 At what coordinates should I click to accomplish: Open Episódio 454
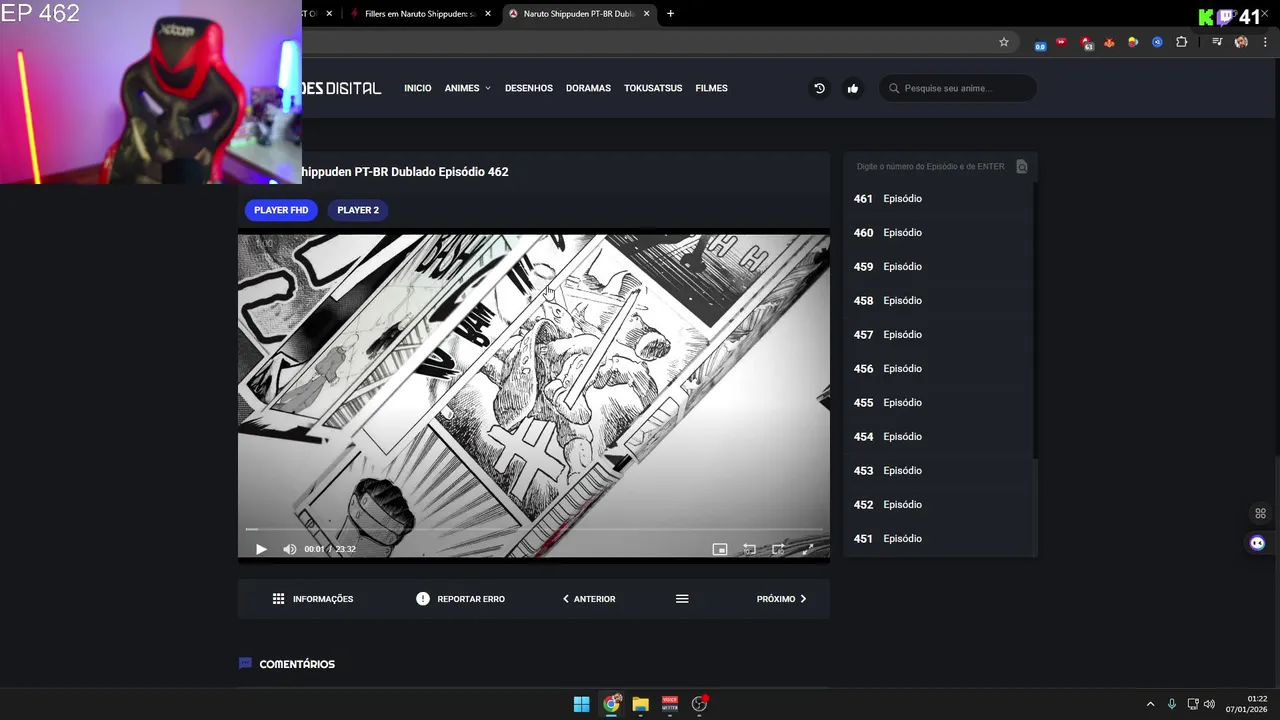pos(938,437)
